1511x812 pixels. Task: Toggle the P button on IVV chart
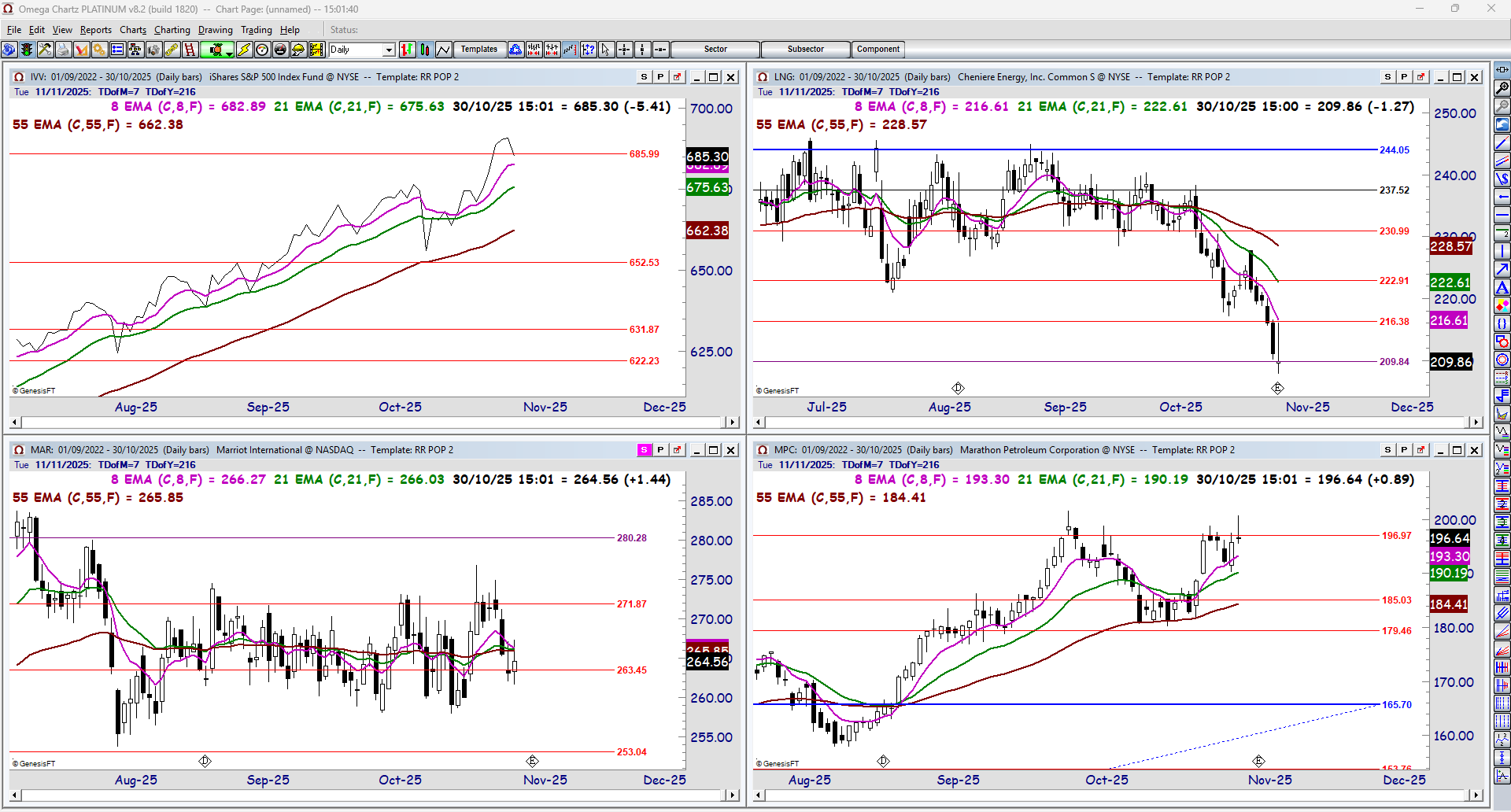(660, 77)
